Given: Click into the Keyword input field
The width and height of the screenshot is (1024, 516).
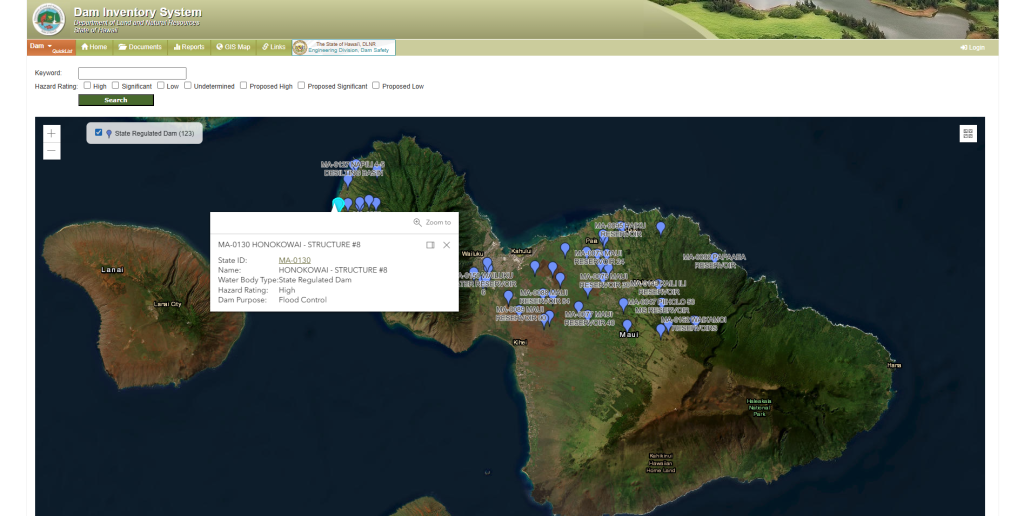Looking at the screenshot, I should [x=132, y=73].
